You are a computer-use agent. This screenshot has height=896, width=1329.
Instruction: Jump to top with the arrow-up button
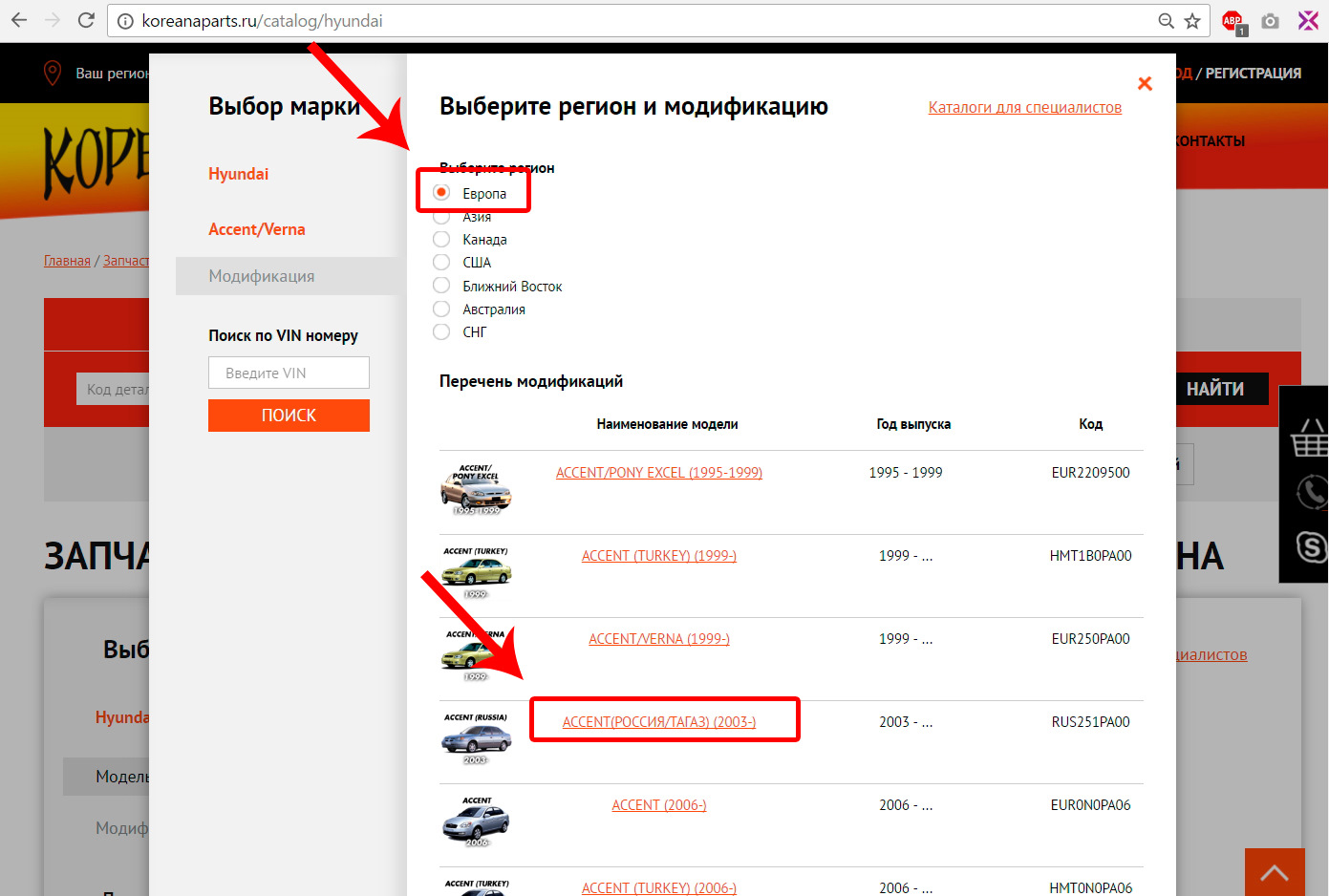click(x=1275, y=872)
